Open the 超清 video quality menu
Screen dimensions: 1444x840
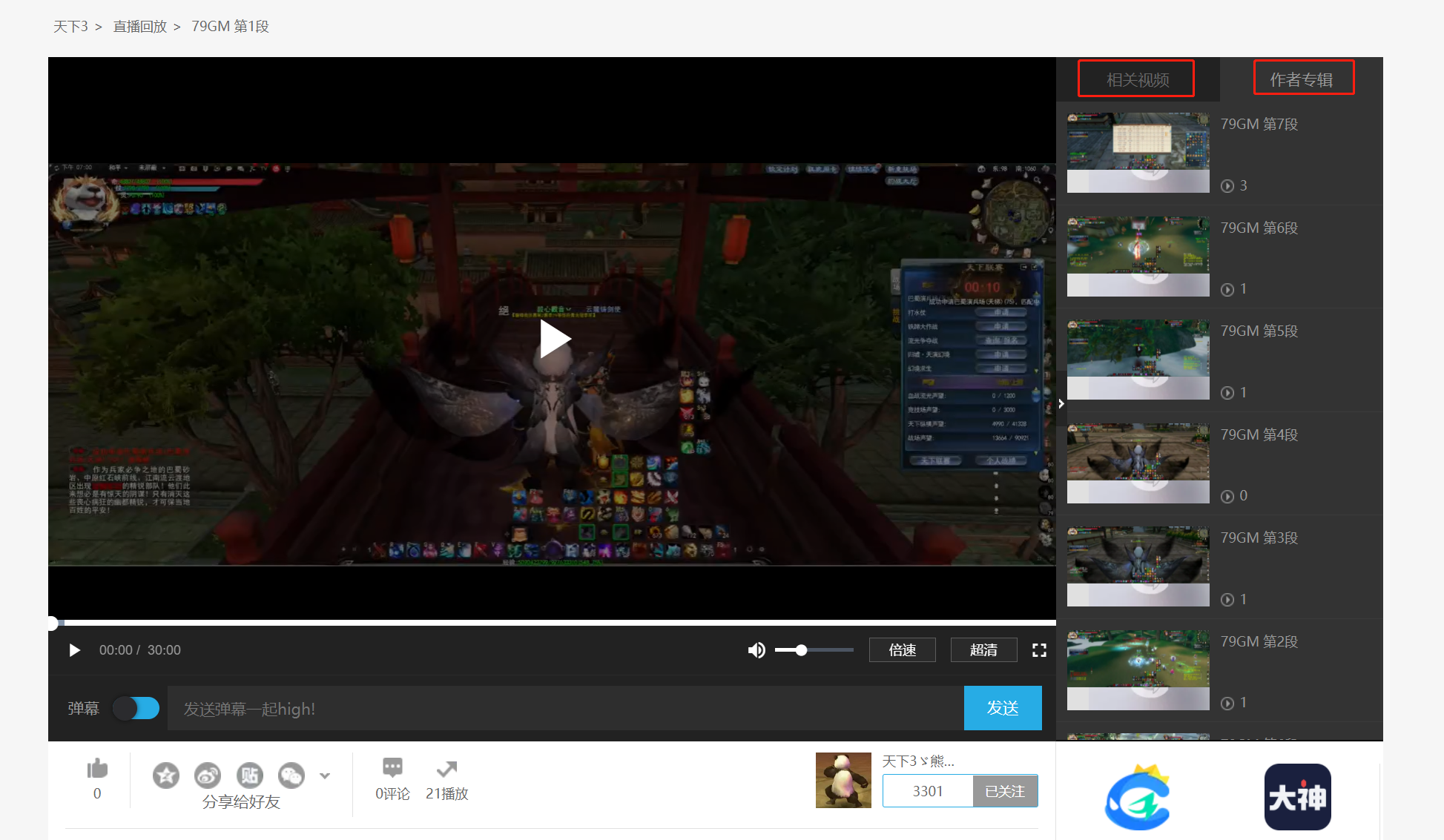coord(983,650)
